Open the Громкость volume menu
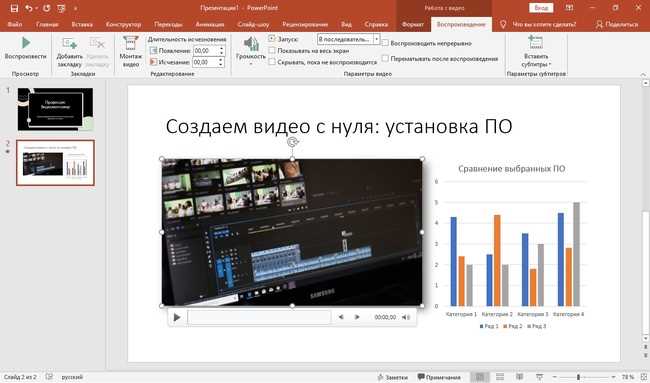 251,51
